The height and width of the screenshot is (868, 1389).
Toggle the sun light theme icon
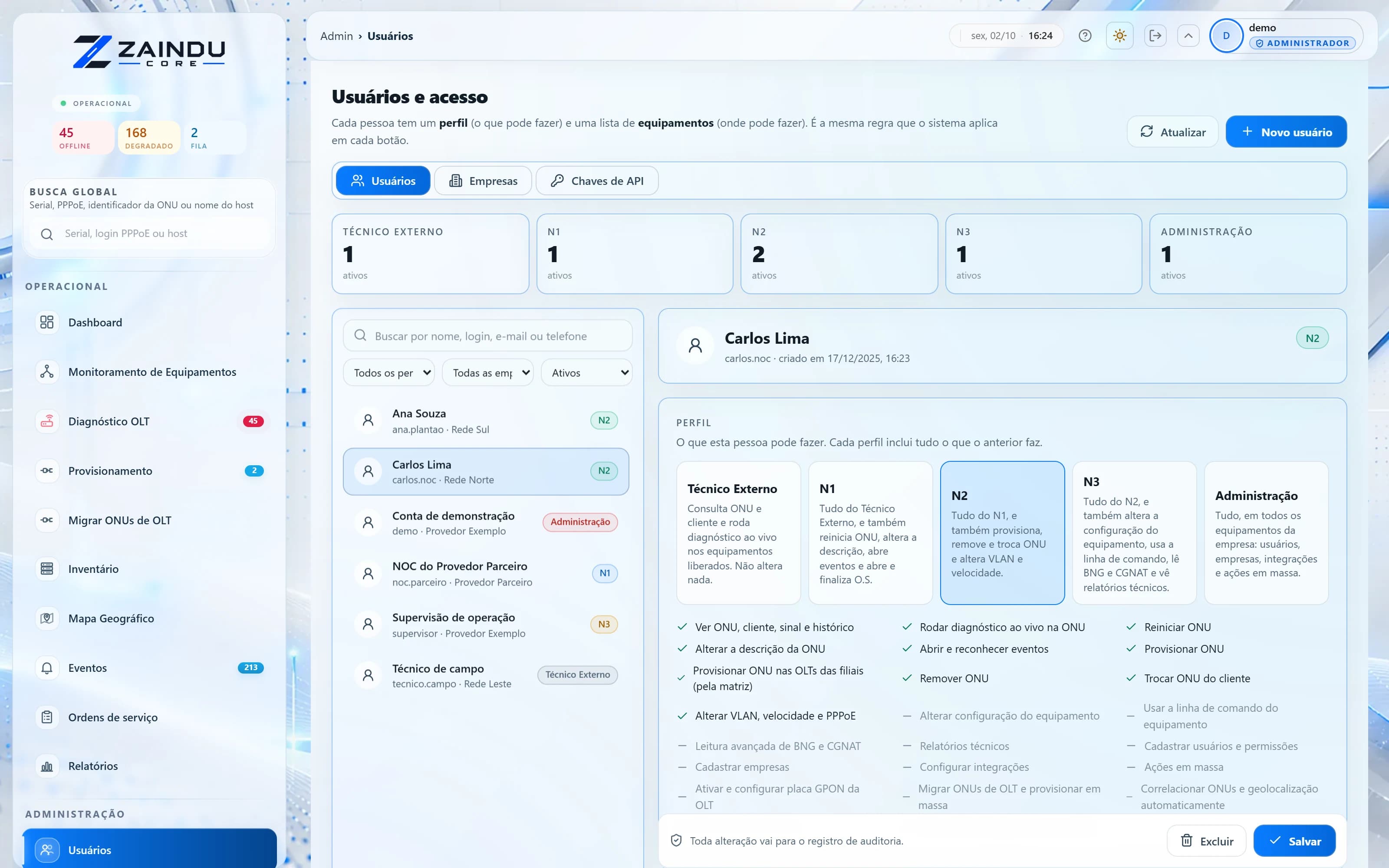tap(1119, 36)
